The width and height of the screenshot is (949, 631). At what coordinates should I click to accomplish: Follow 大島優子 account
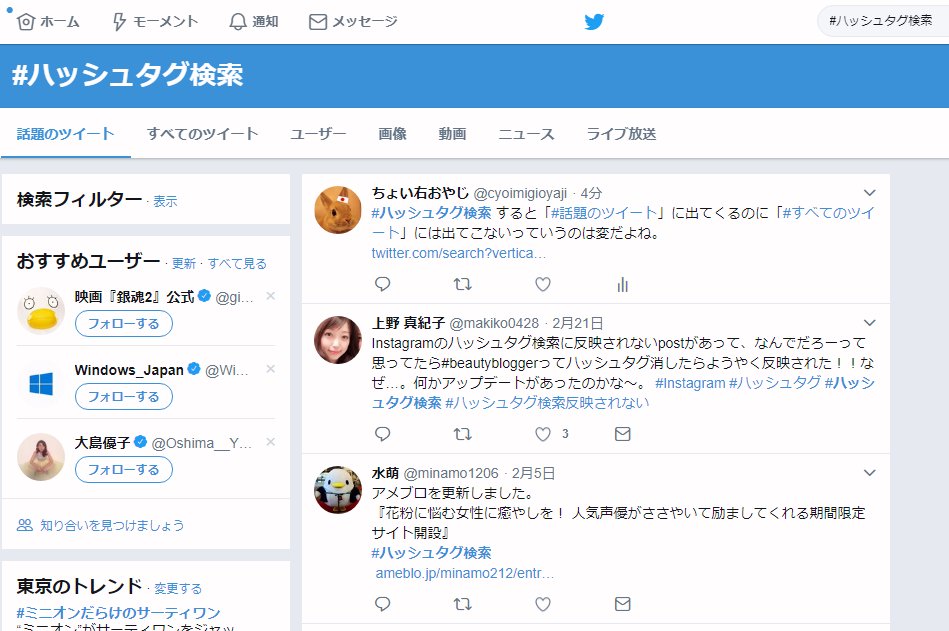pos(123,470)
